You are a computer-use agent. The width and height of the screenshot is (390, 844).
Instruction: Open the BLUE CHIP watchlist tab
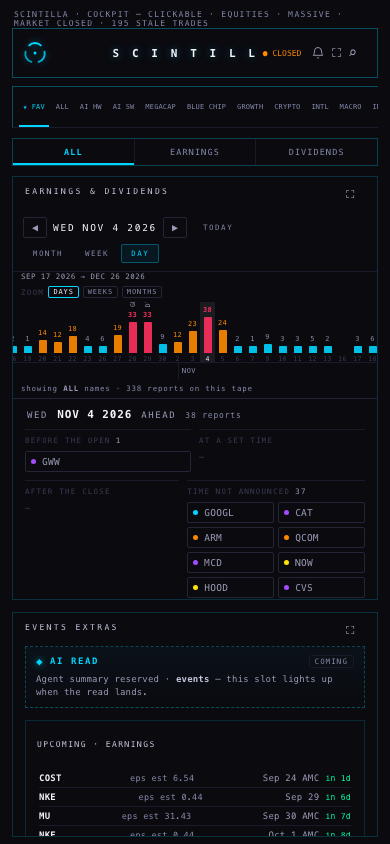[206, 107]
